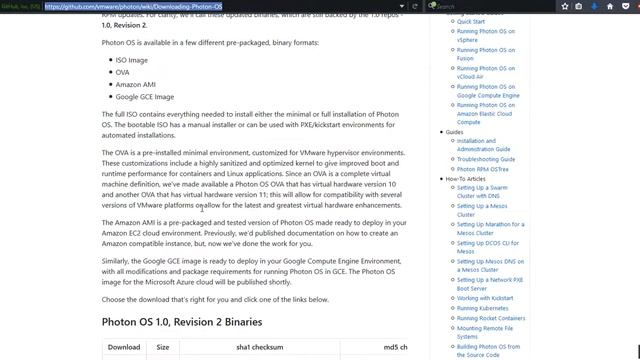Open Setting Up a Network PXE Boot Server
Viewport: 640px width, 360px height.
490,284
